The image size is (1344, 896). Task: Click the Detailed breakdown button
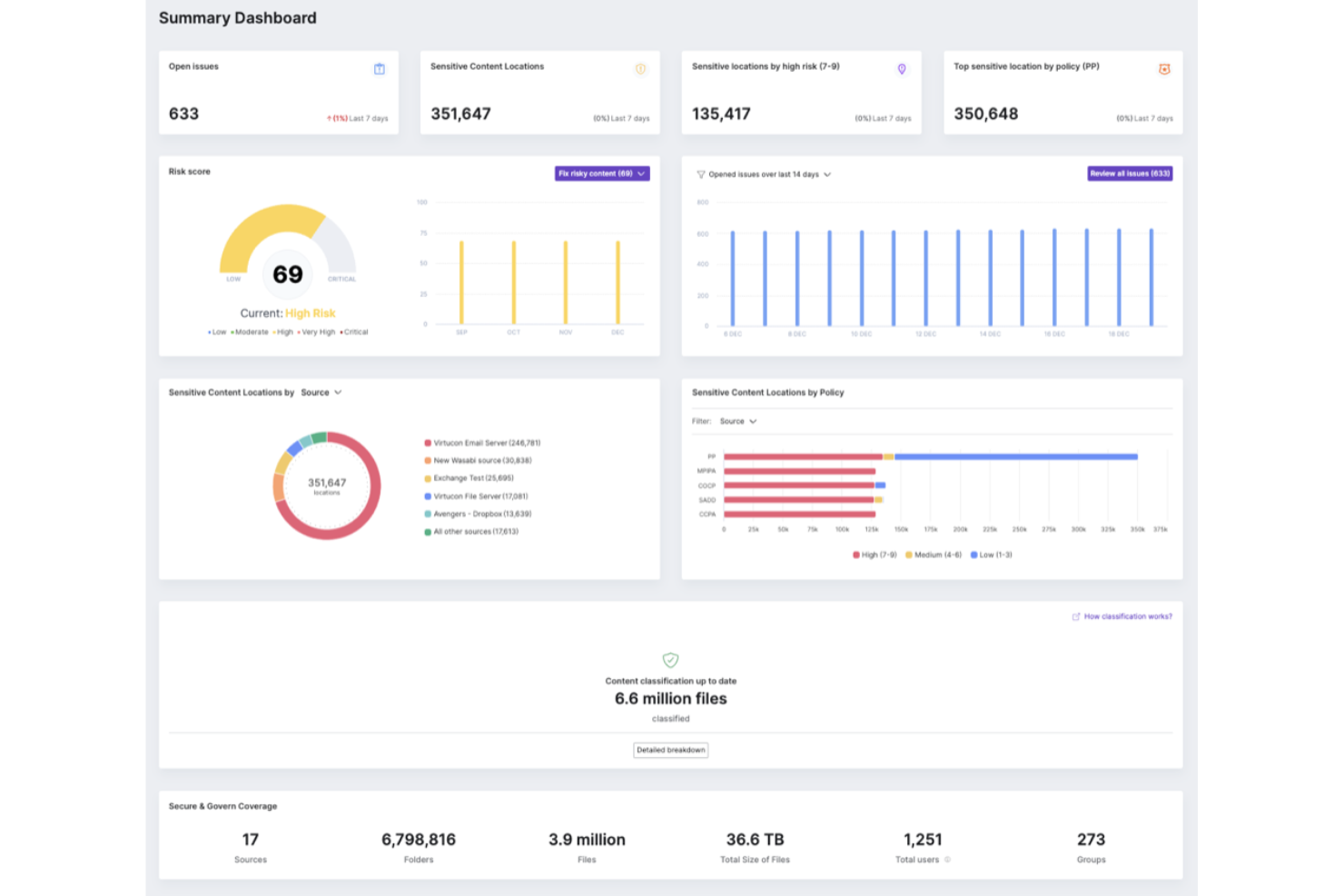point(670,750)
